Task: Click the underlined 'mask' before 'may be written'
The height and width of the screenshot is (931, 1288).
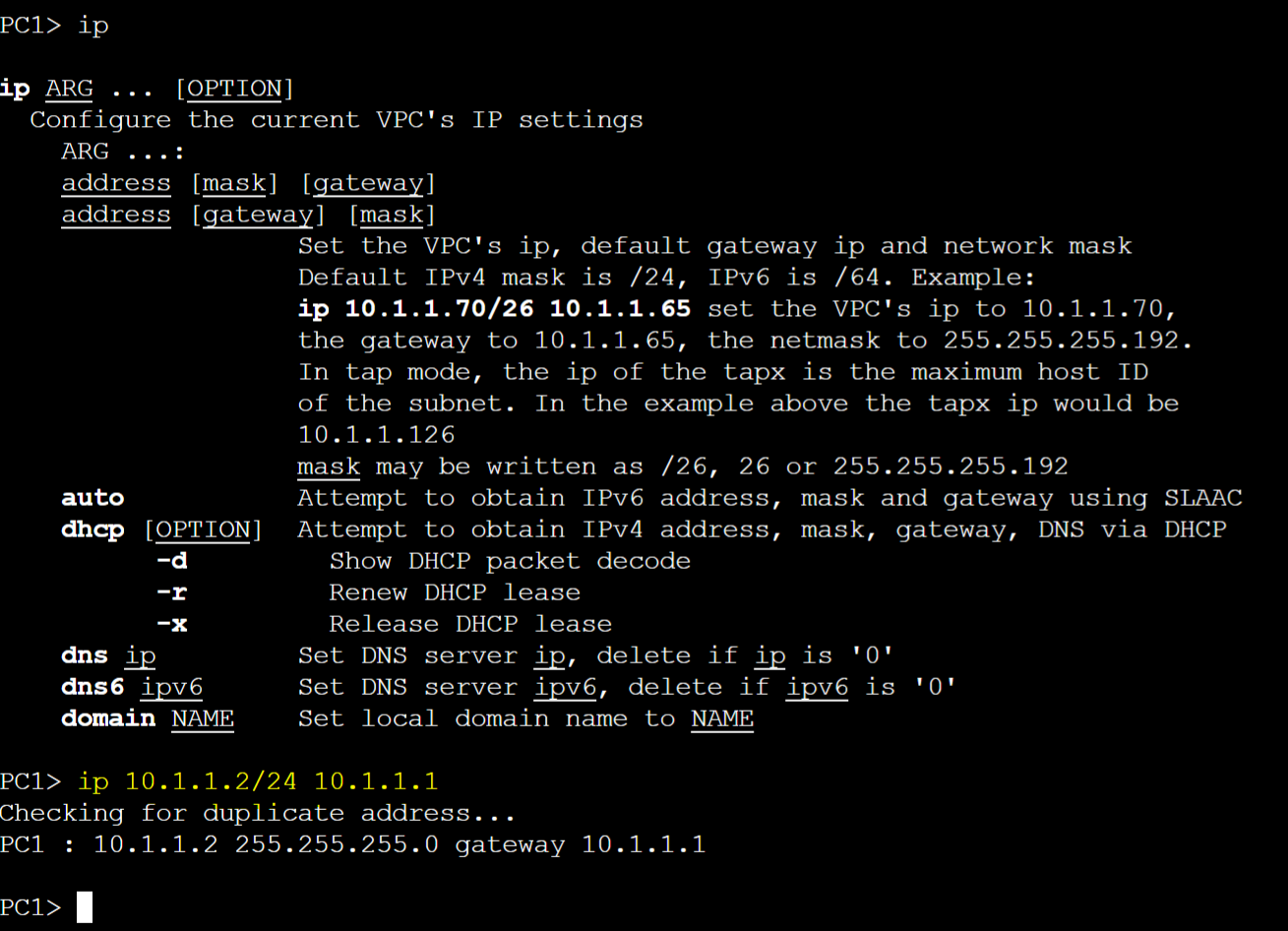Action: (x=329, y=466)
